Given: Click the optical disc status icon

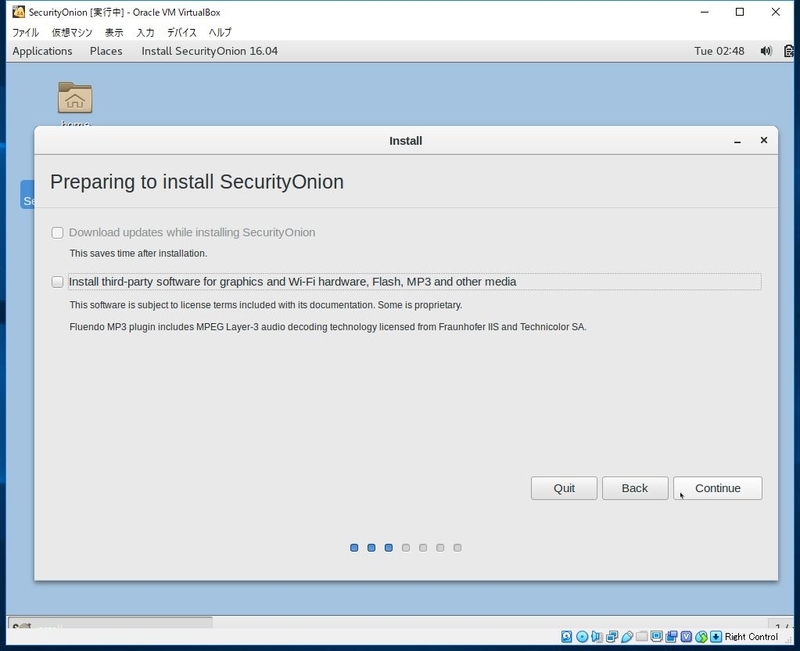Looking at the screenshot, I should click(582, 637).
